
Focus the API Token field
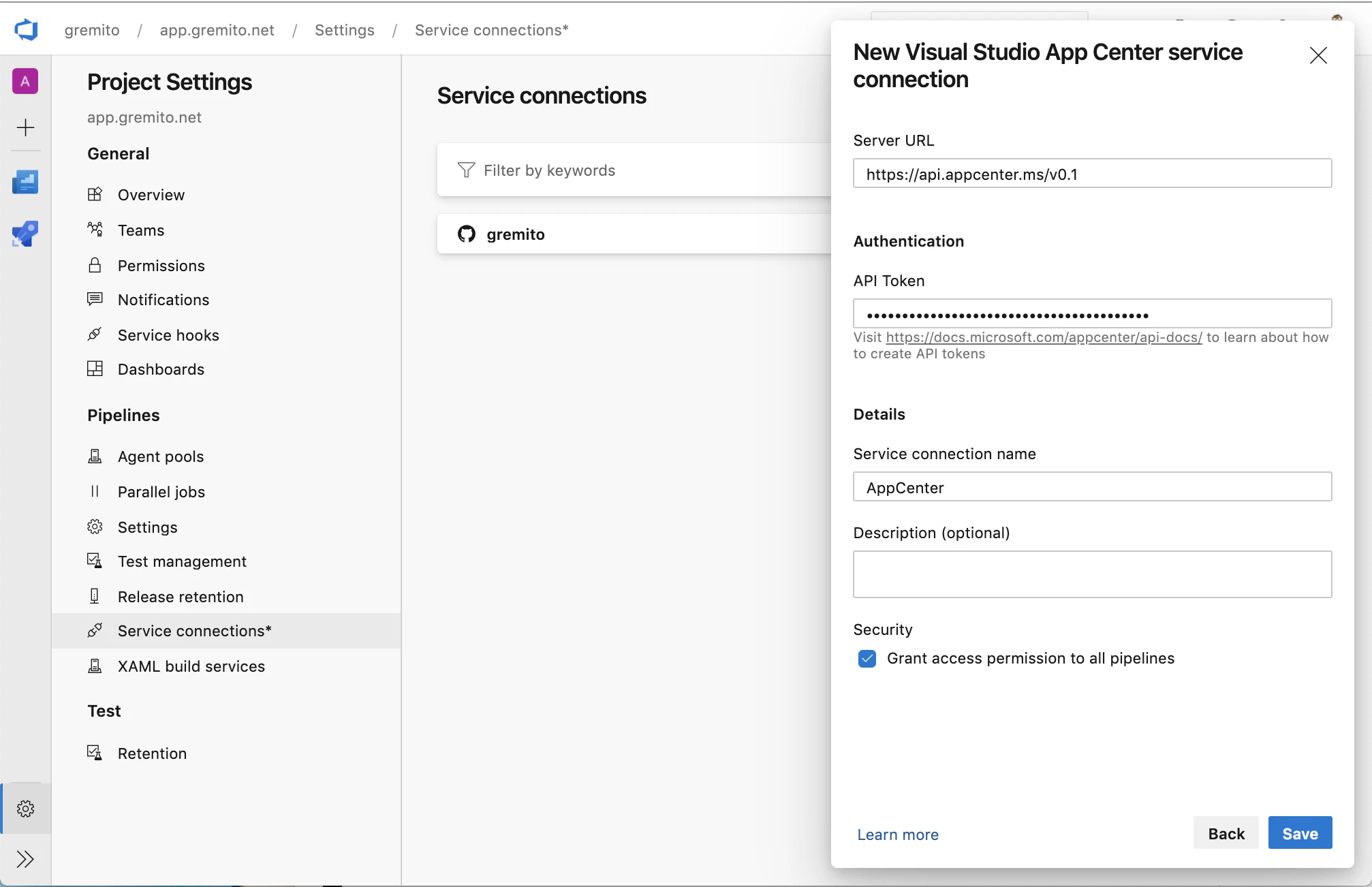coord(1092,314)
